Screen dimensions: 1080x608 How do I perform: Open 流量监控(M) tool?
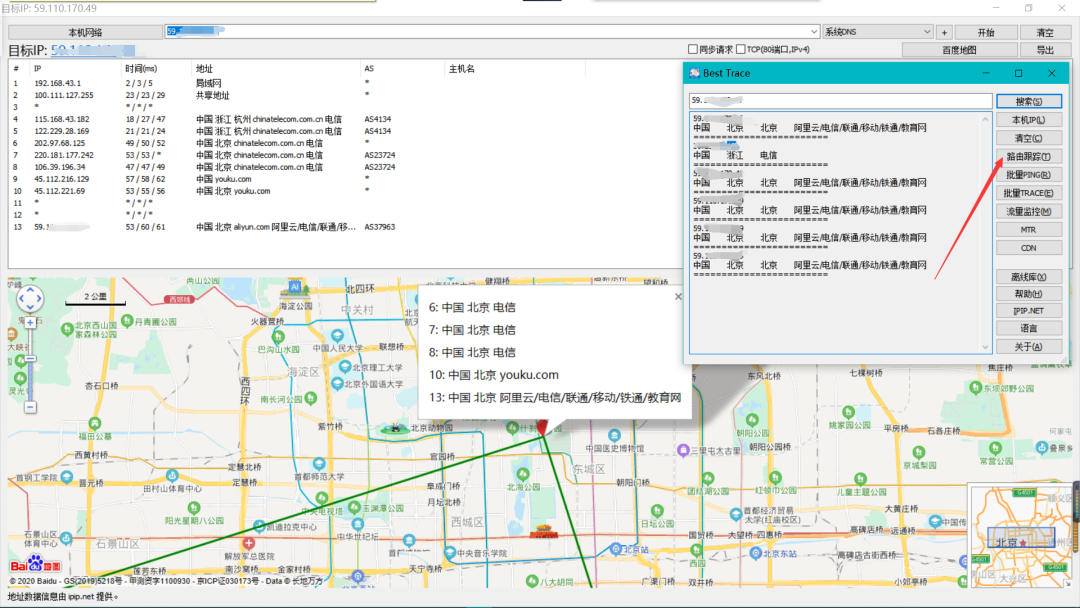(1028, 211)
